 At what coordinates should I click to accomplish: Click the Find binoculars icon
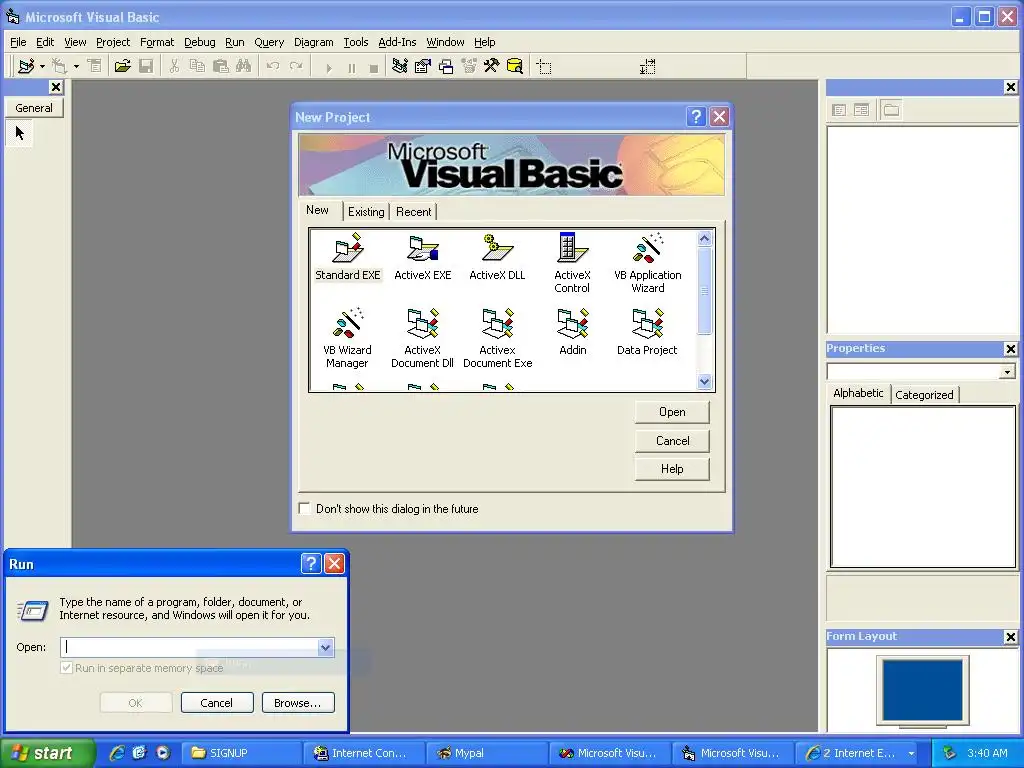click(244, 66)
